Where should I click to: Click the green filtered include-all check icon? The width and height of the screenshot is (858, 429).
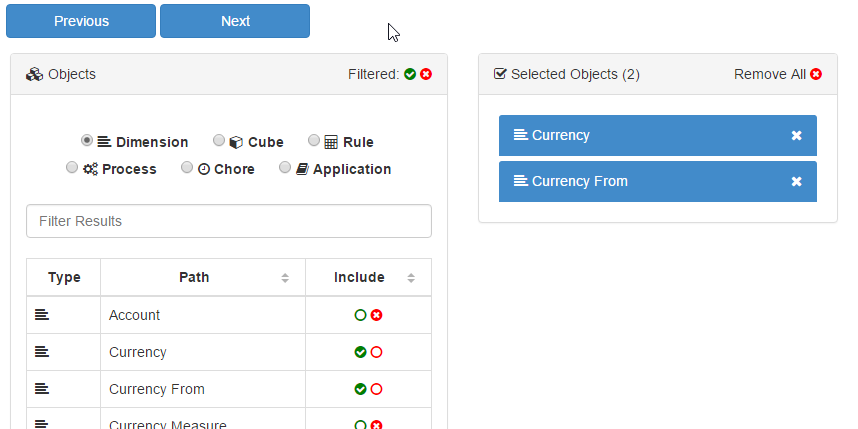coord(410,74)
